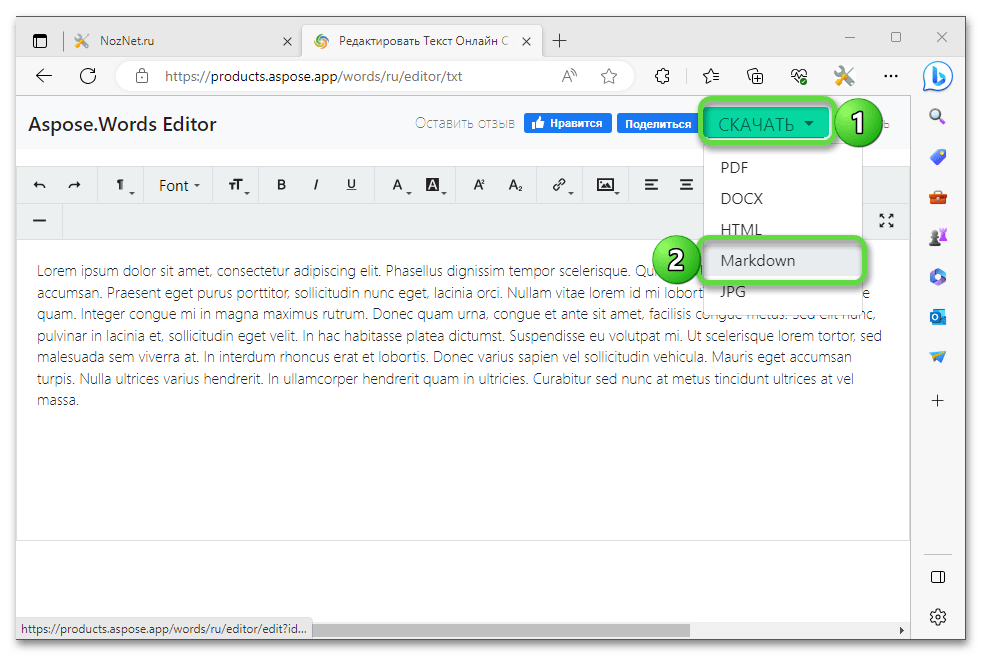982x656 pixels.
Task: Redo the last edit in the editor toolbar
Action: [75, 185]
